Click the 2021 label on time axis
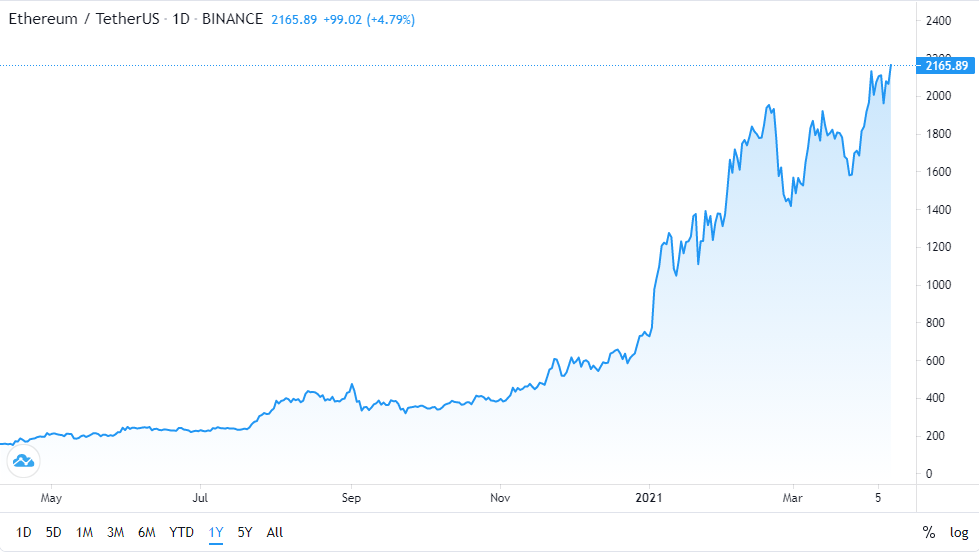Screen dimensions: 979x555 point(650,497)
